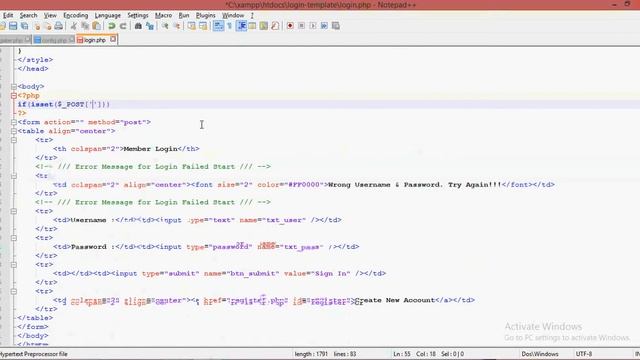This screenshot has height=360, width=640.
Task: Open the Language menu
Action: [x=107, y=15]
